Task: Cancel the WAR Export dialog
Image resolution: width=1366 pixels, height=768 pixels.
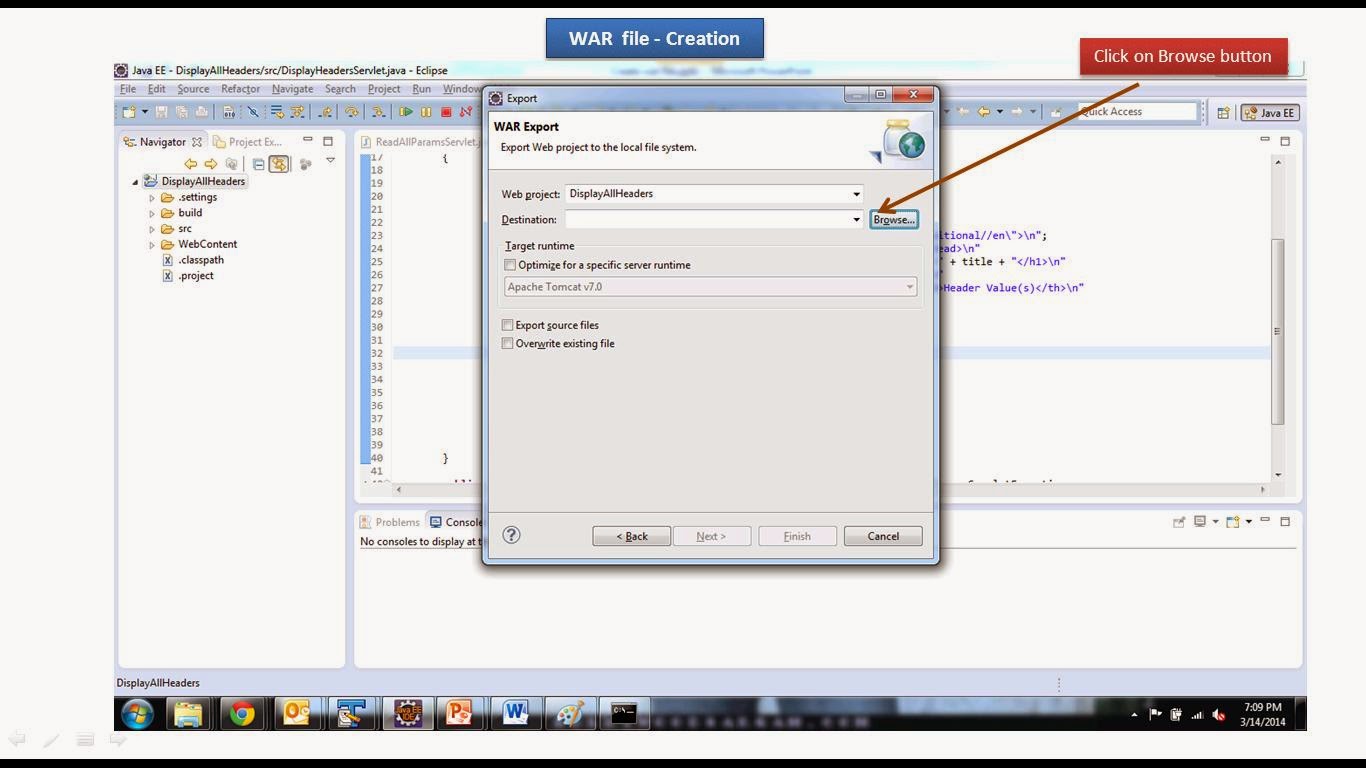Action: 882,535
